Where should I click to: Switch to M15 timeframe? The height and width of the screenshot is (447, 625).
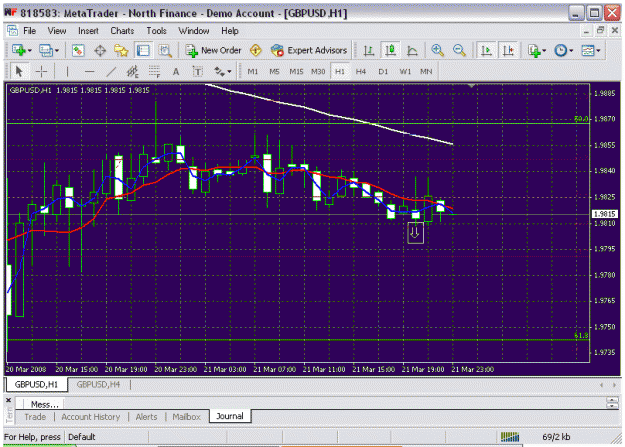click(x=296, y=72)
